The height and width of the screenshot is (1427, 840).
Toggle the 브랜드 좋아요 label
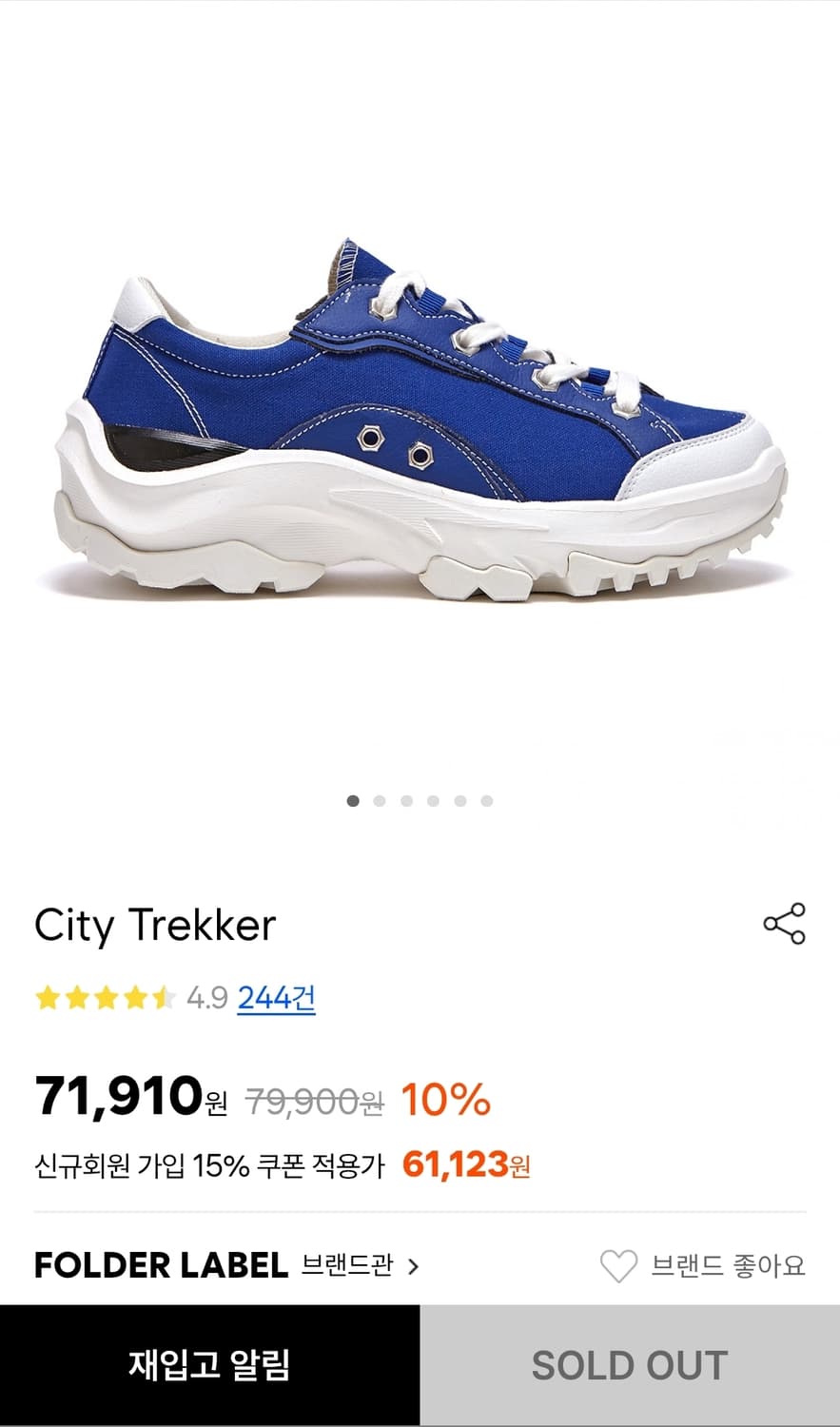[728, 1266]
